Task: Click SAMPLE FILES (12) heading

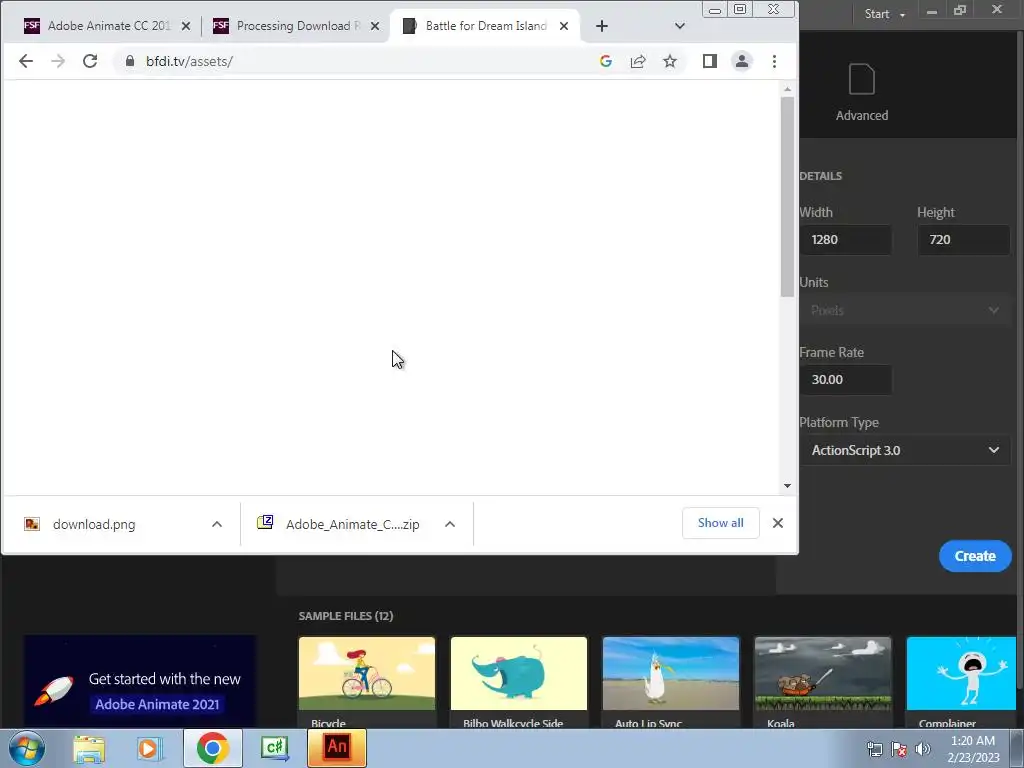Action: coord(345,616)
